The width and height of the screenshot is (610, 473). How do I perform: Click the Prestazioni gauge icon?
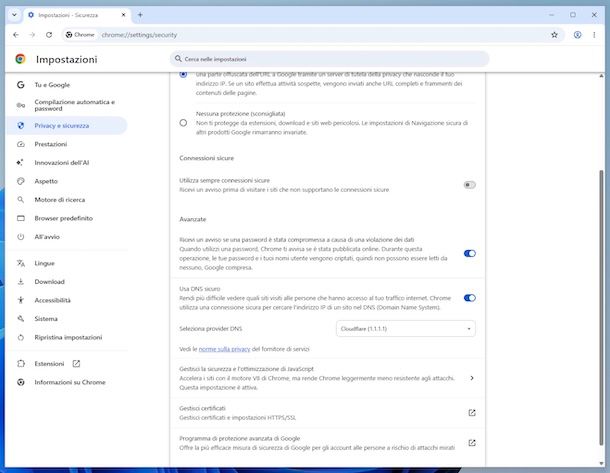point(21,144)
